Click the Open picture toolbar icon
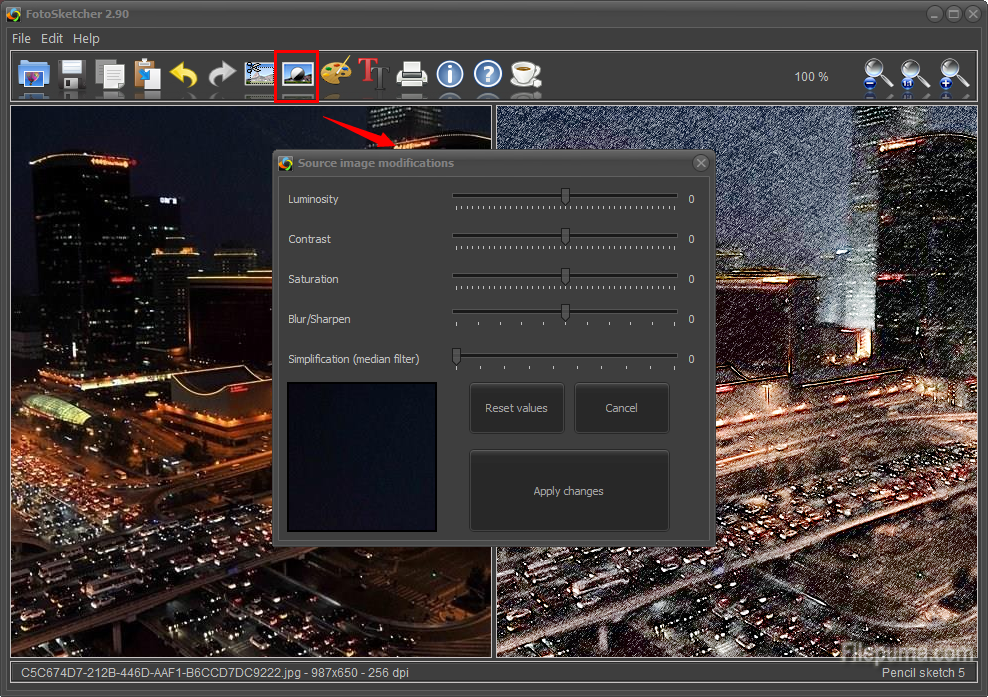The image size is (988, 697). click(x=33, y=74)
